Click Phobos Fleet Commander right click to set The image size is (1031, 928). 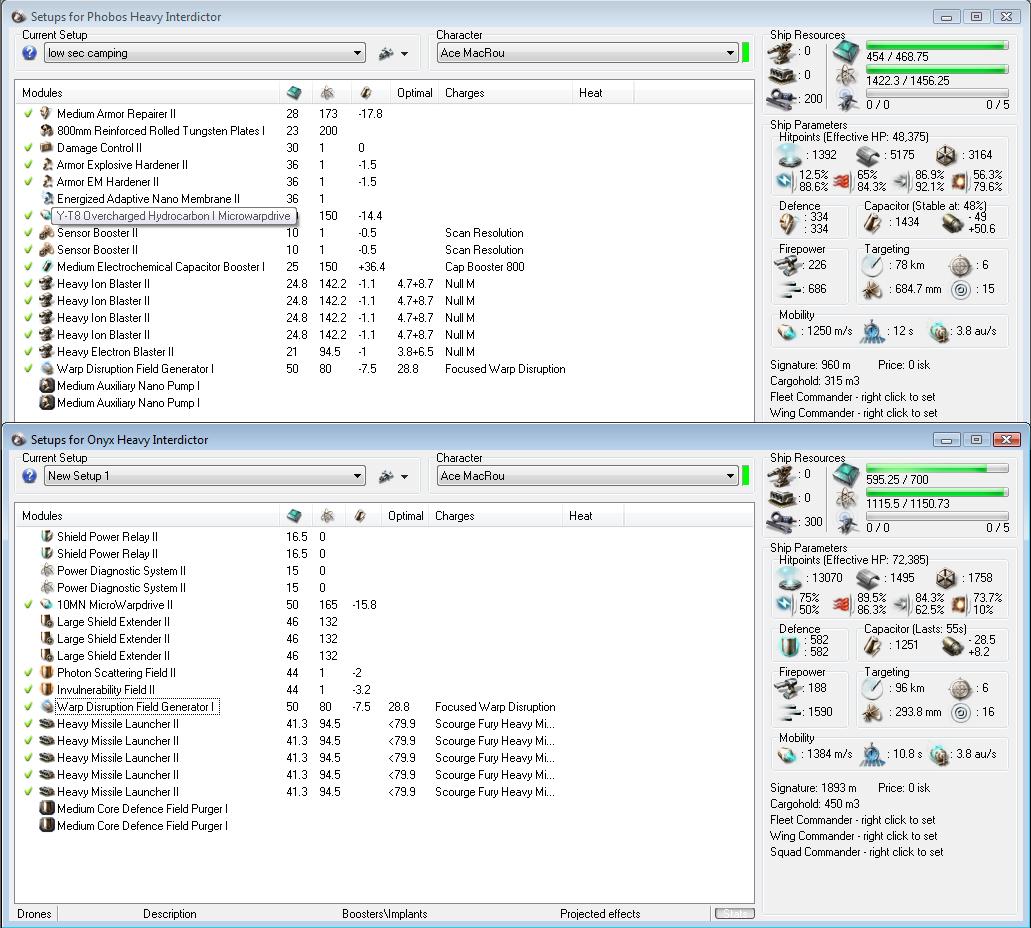(852, 397)
